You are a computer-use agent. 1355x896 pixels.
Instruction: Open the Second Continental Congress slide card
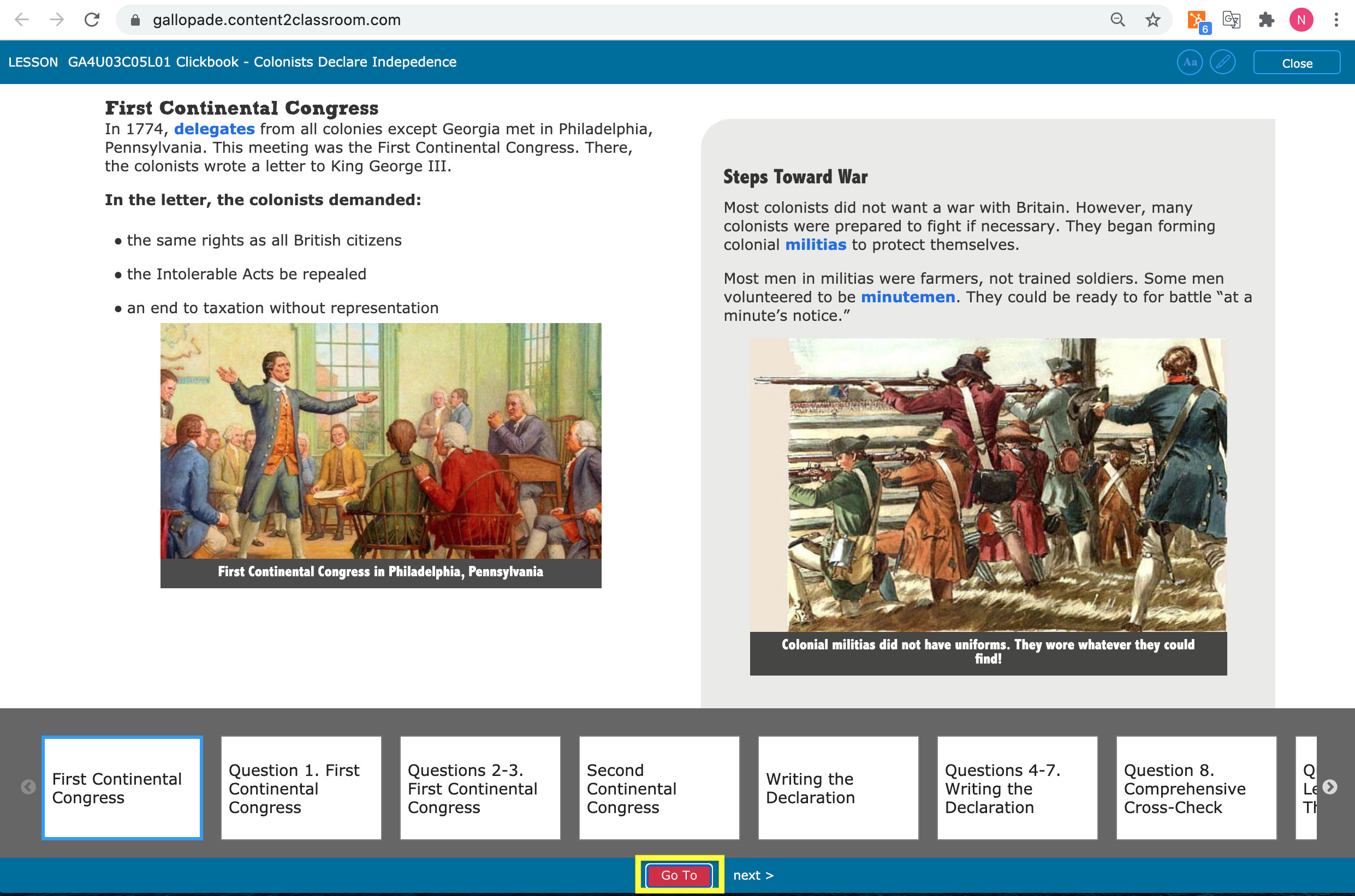point(659,788)
